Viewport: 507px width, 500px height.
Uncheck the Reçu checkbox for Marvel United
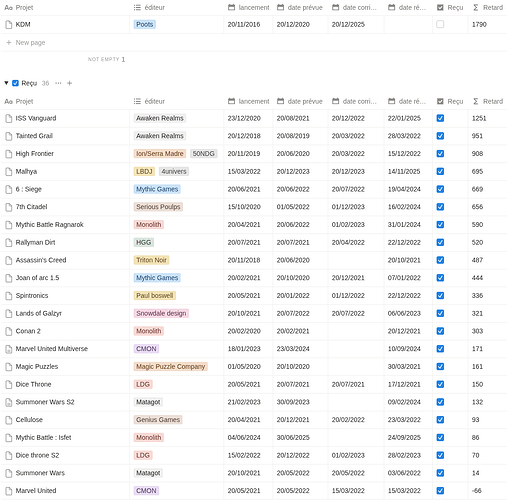(440, 491)
